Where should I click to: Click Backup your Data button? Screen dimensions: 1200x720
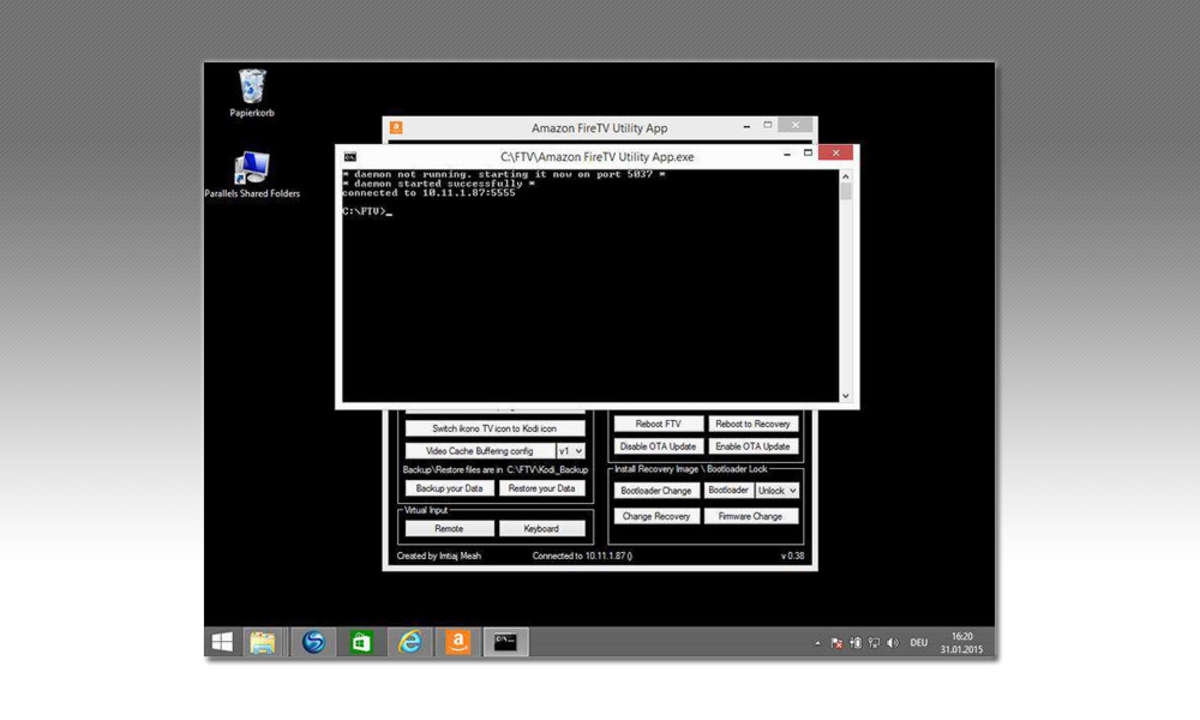click(x=449, y=488)
